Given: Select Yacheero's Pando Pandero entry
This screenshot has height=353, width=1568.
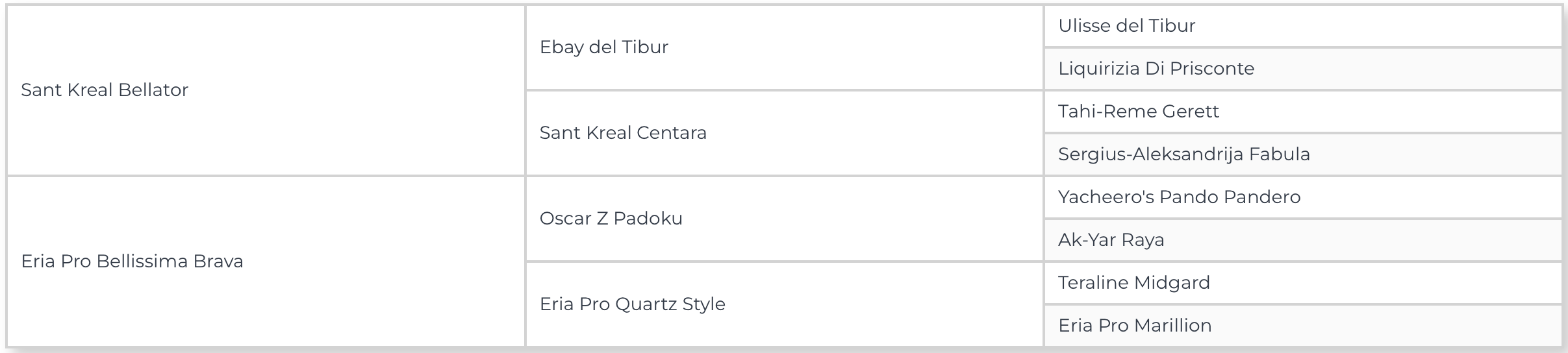Looking at the screenshot, I should [x=1179, y=197].
